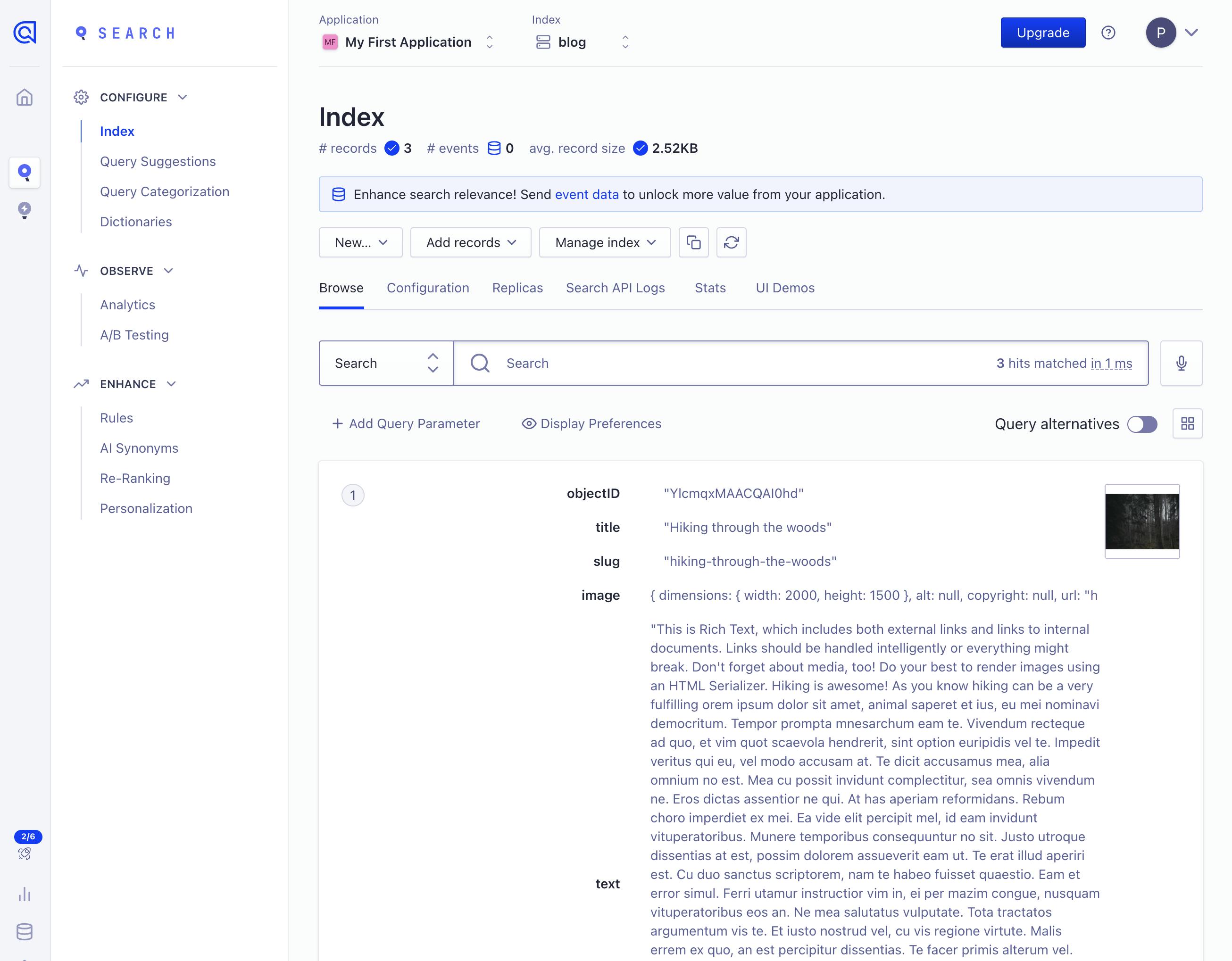Toggle the OBSERVE section expander
The width and height of the screenshot is (1232, 961).
tap(169, 271)
